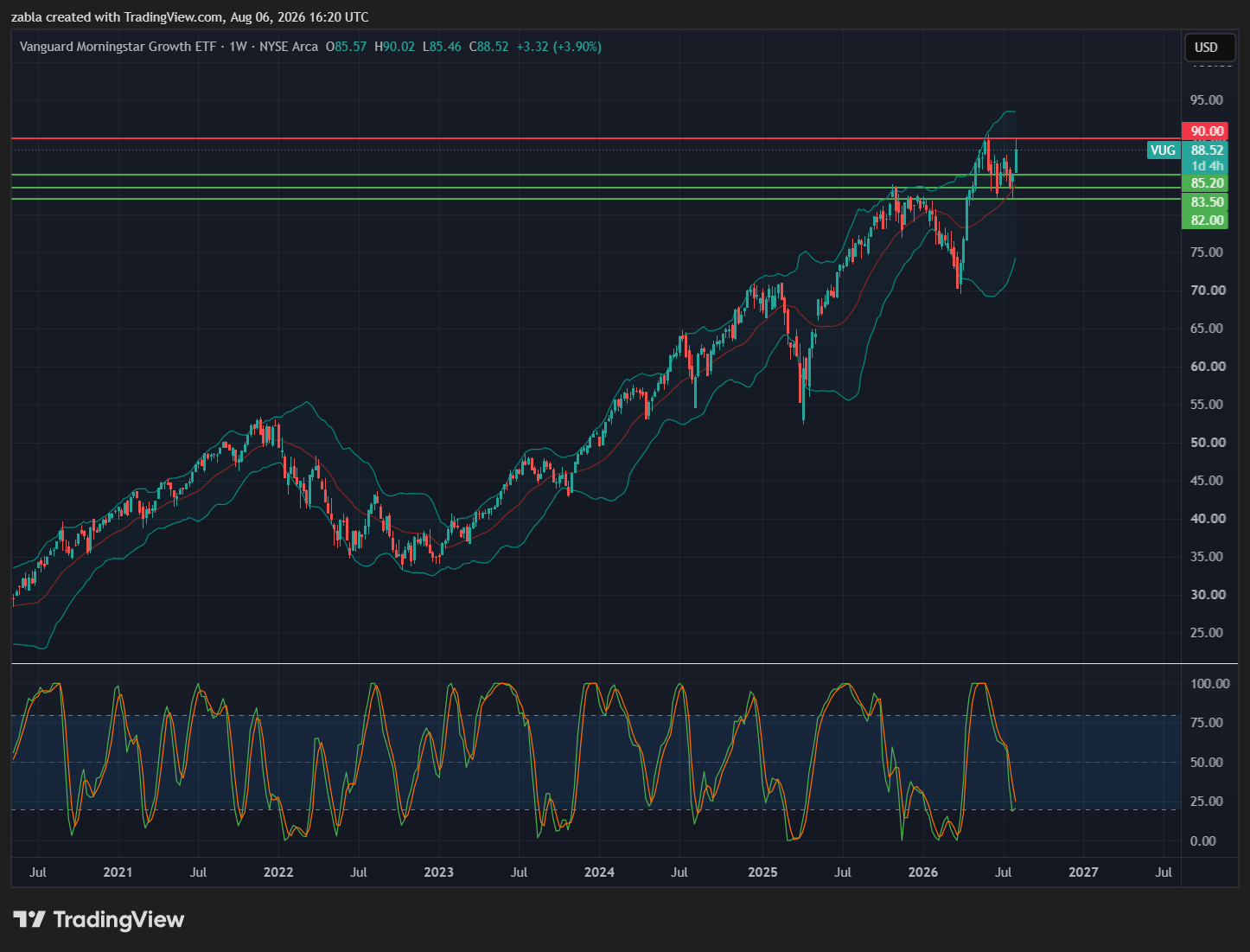Click the 2026 time axis label

(x=923, y=872)
